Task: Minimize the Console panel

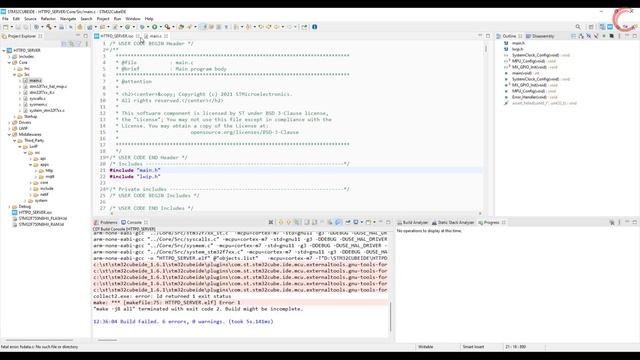Action: [x=380, y=222]
